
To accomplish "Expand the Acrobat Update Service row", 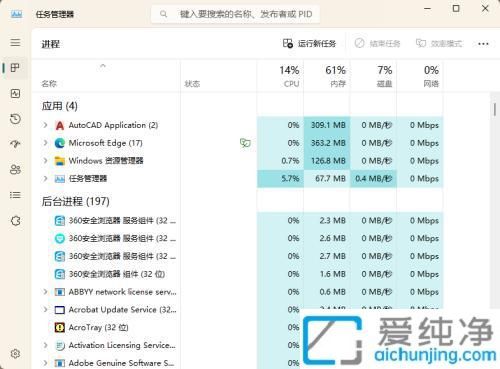I will click(45, 310).
